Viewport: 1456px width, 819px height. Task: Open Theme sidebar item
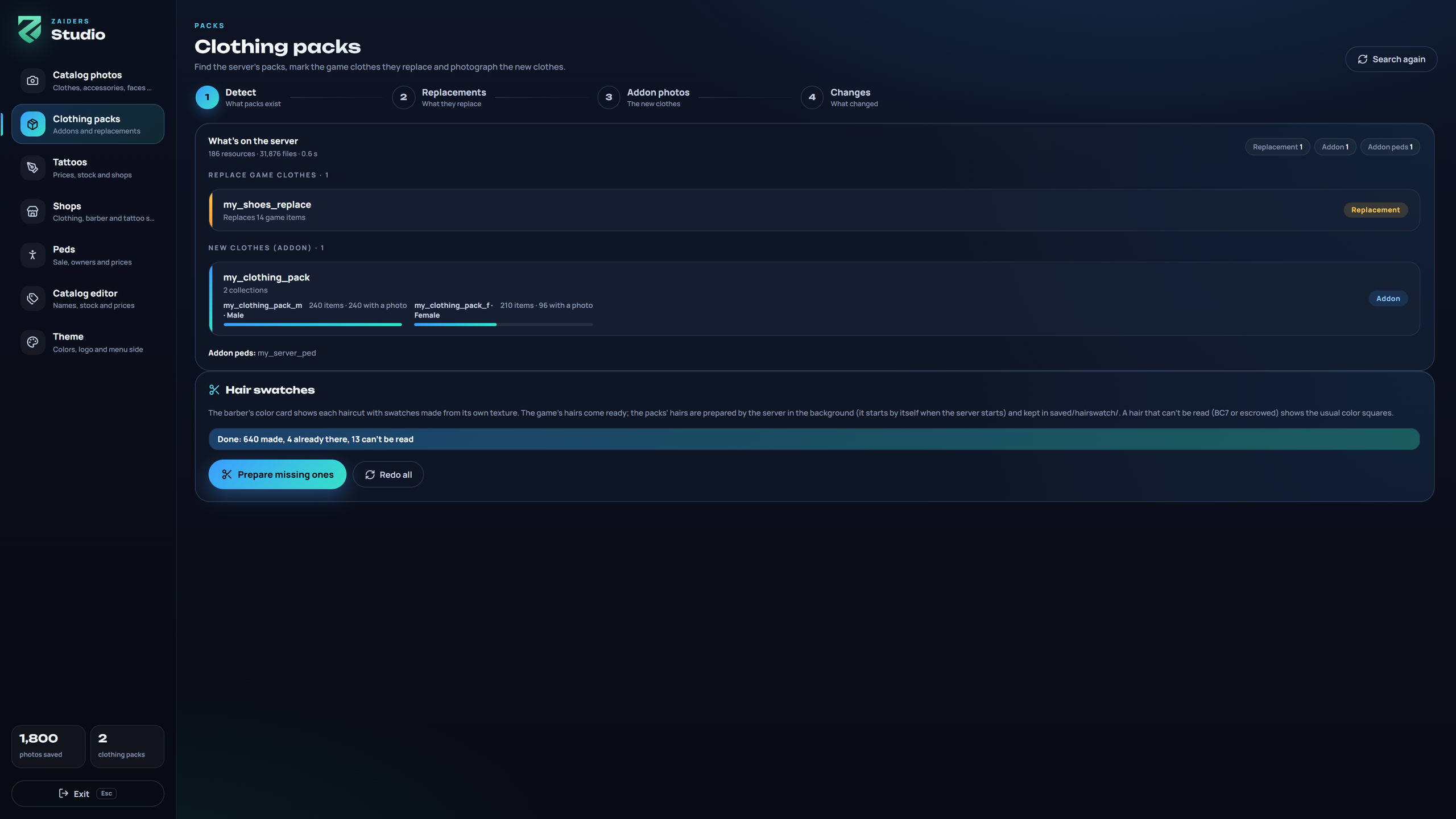(88, 342)
